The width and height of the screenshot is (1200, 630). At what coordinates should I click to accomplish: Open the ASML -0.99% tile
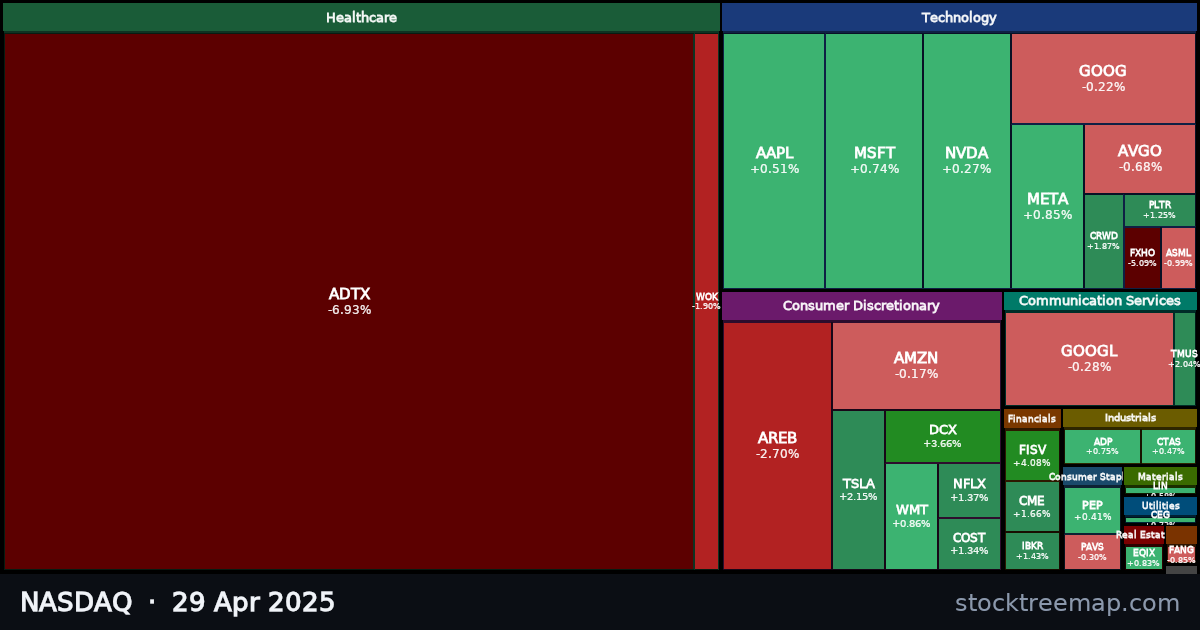pos(1178,258)
